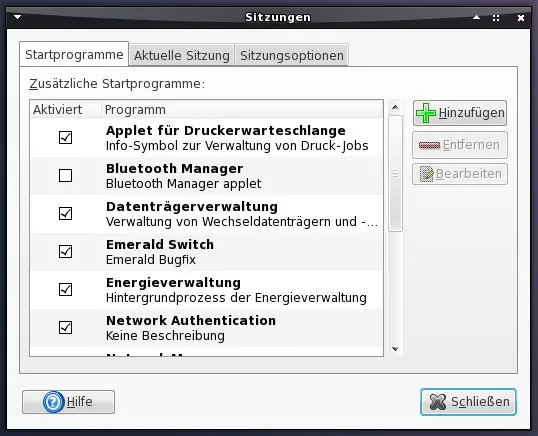Switch to the Startprogramme tab
Image resolution: width=538 pixels, height=436 pixels.
(74, 55)
